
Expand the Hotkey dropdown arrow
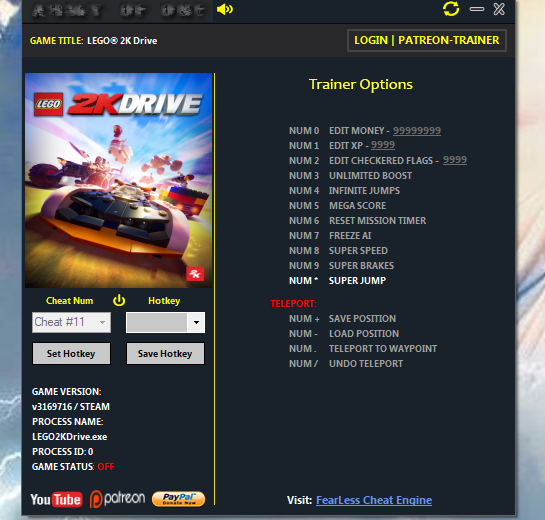click(196, 322)
